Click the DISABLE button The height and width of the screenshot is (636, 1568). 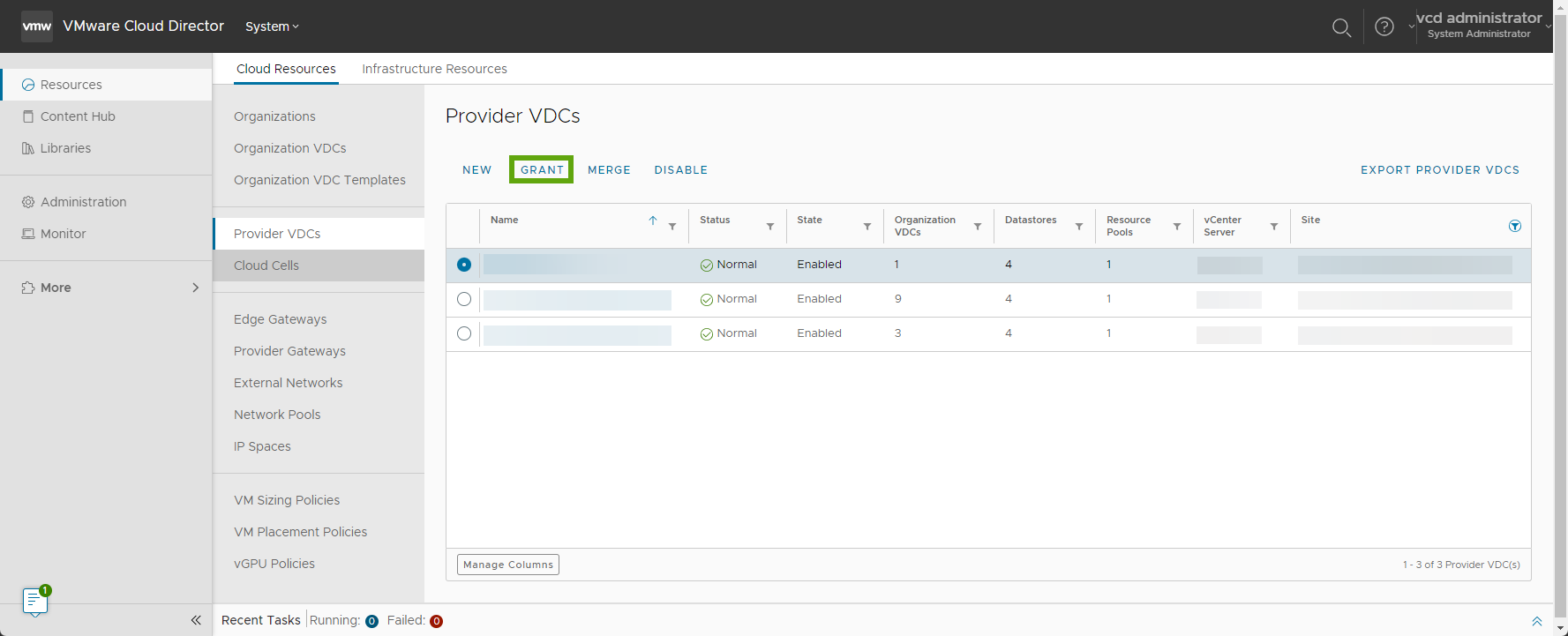[680, 170]
